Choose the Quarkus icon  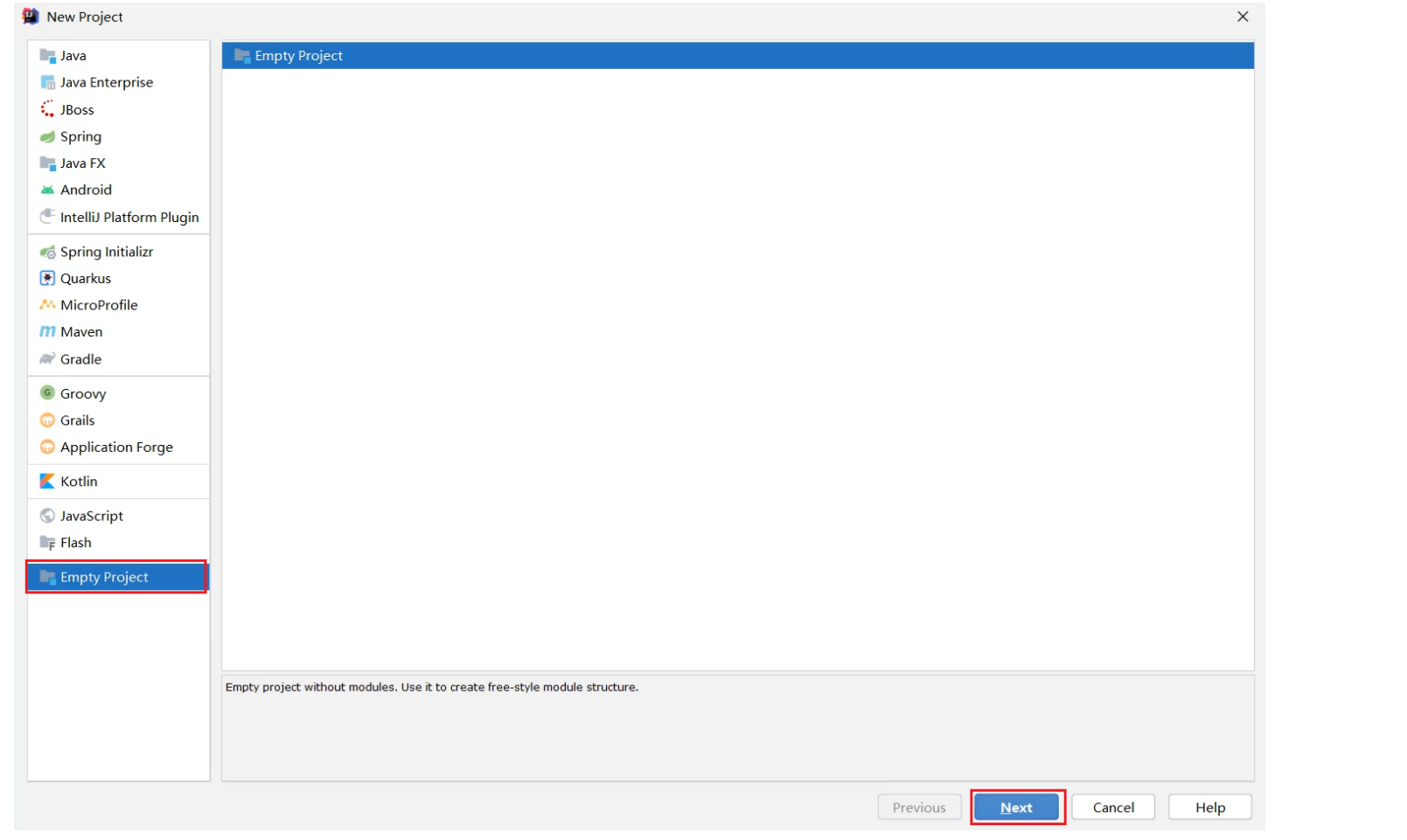(47, 278)
